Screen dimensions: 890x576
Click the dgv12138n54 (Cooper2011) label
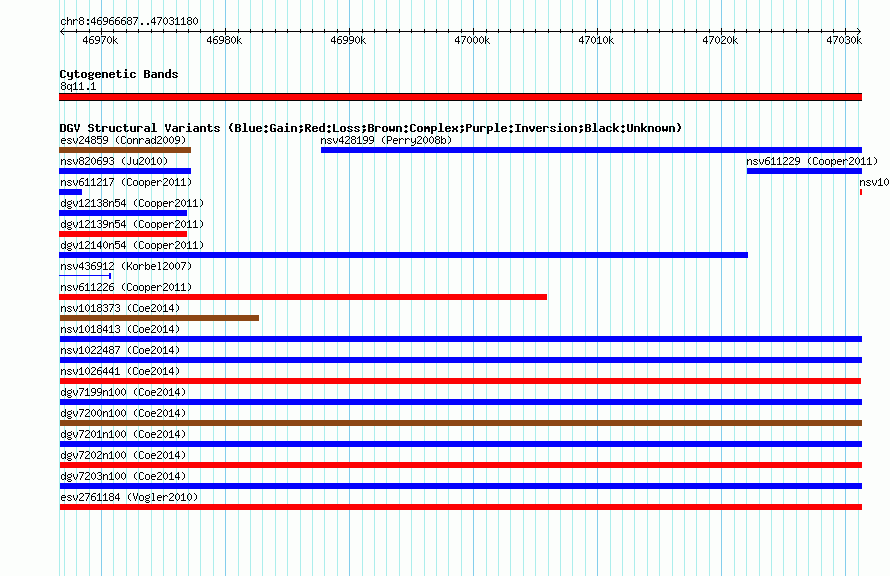tap(132, 203)
